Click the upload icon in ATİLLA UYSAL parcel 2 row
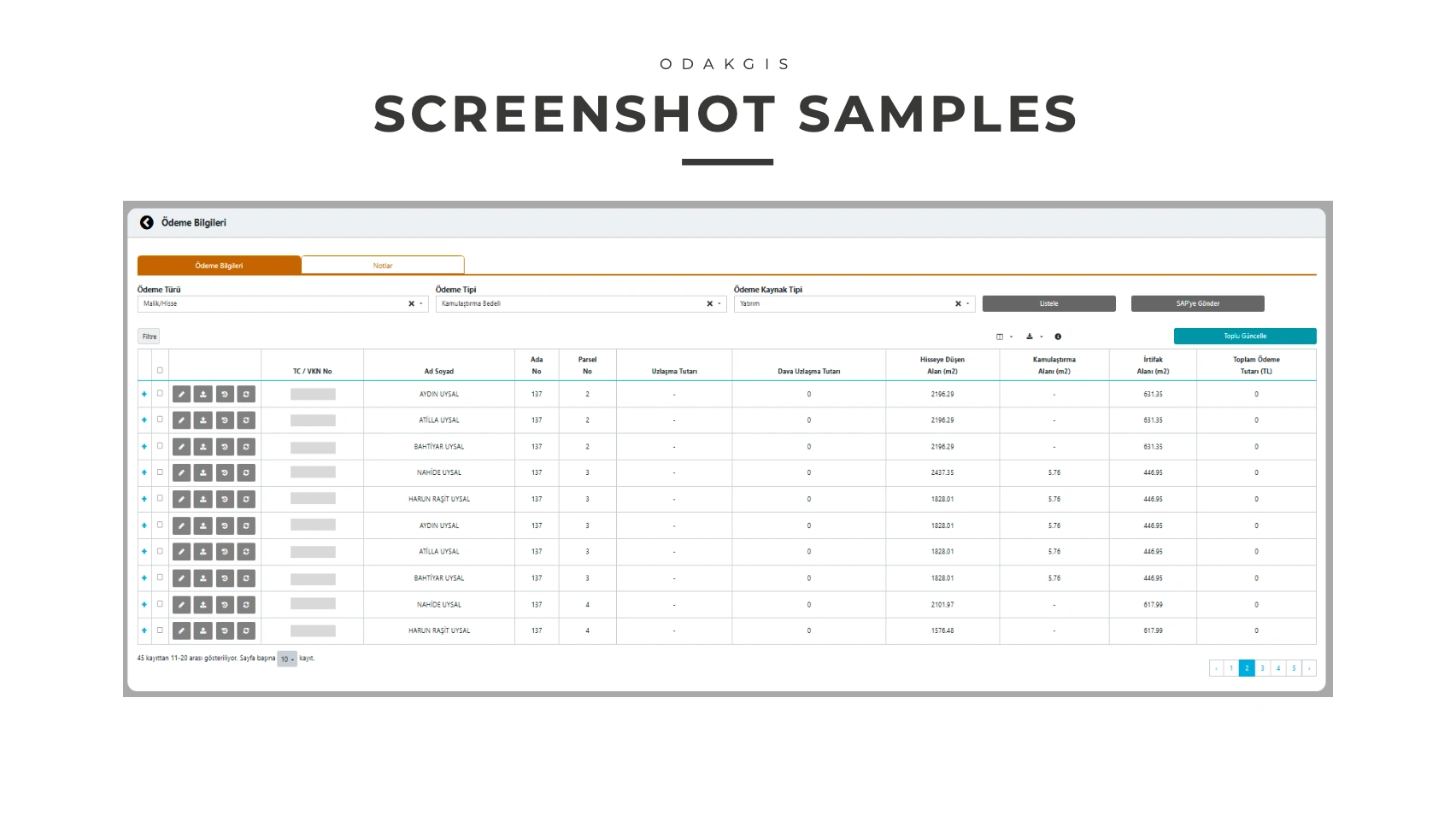Image resolution: width=1456 pixels, height=815 pixels. click(203, 420)
